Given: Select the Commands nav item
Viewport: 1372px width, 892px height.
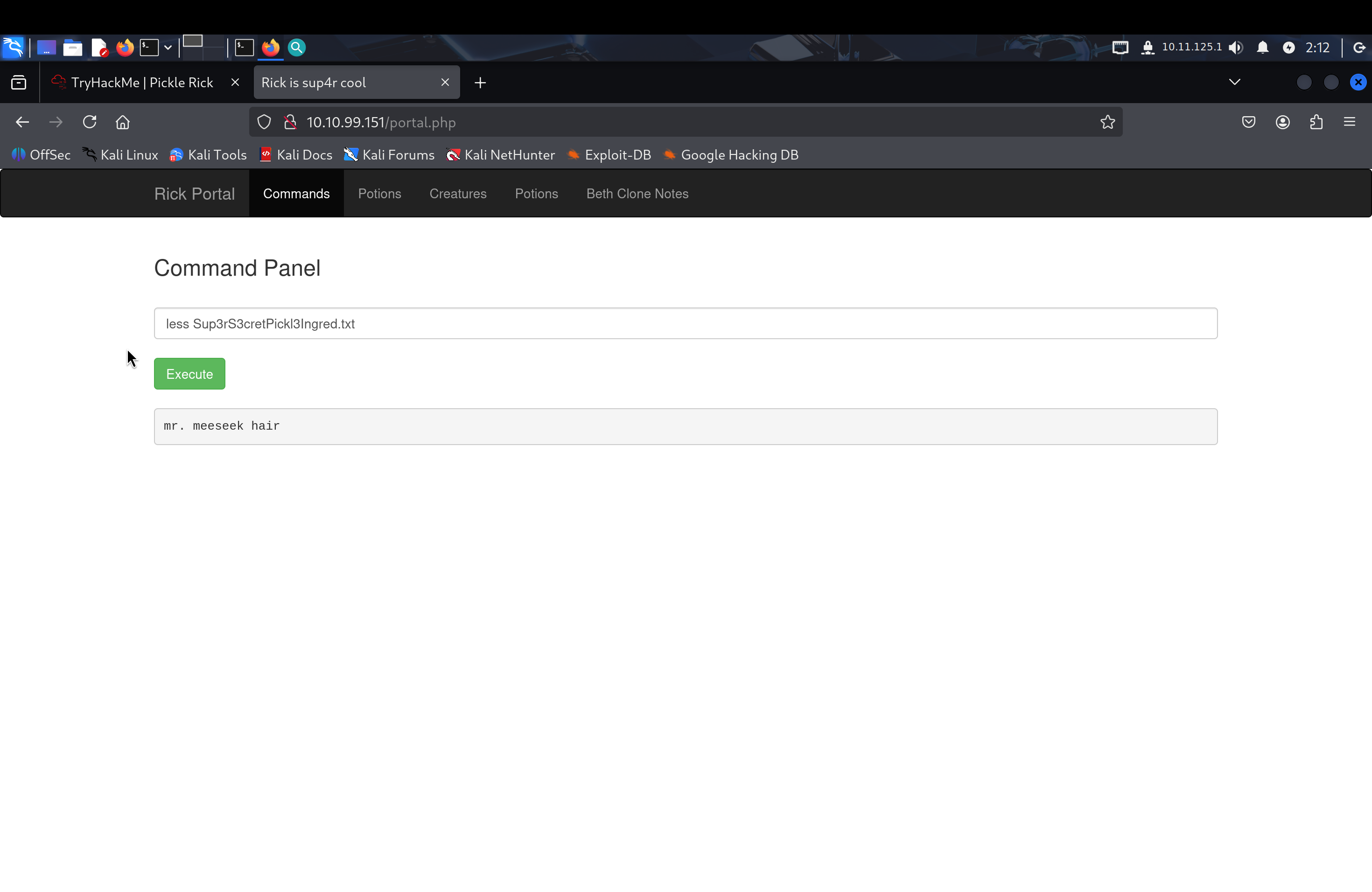Looking at the screenshot, I should tap(296, 194).
